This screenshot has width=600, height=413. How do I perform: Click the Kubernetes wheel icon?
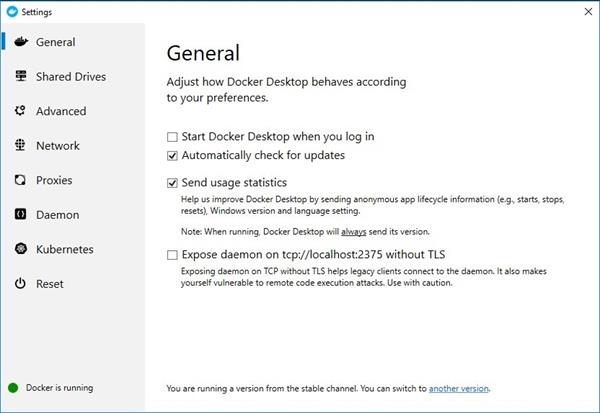pyautogui.click(x=20, y=249)
